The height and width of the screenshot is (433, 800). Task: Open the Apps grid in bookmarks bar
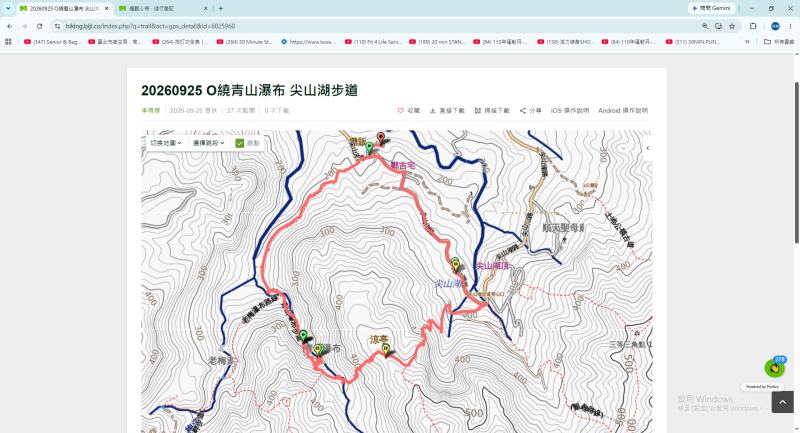tap(8, 42)
